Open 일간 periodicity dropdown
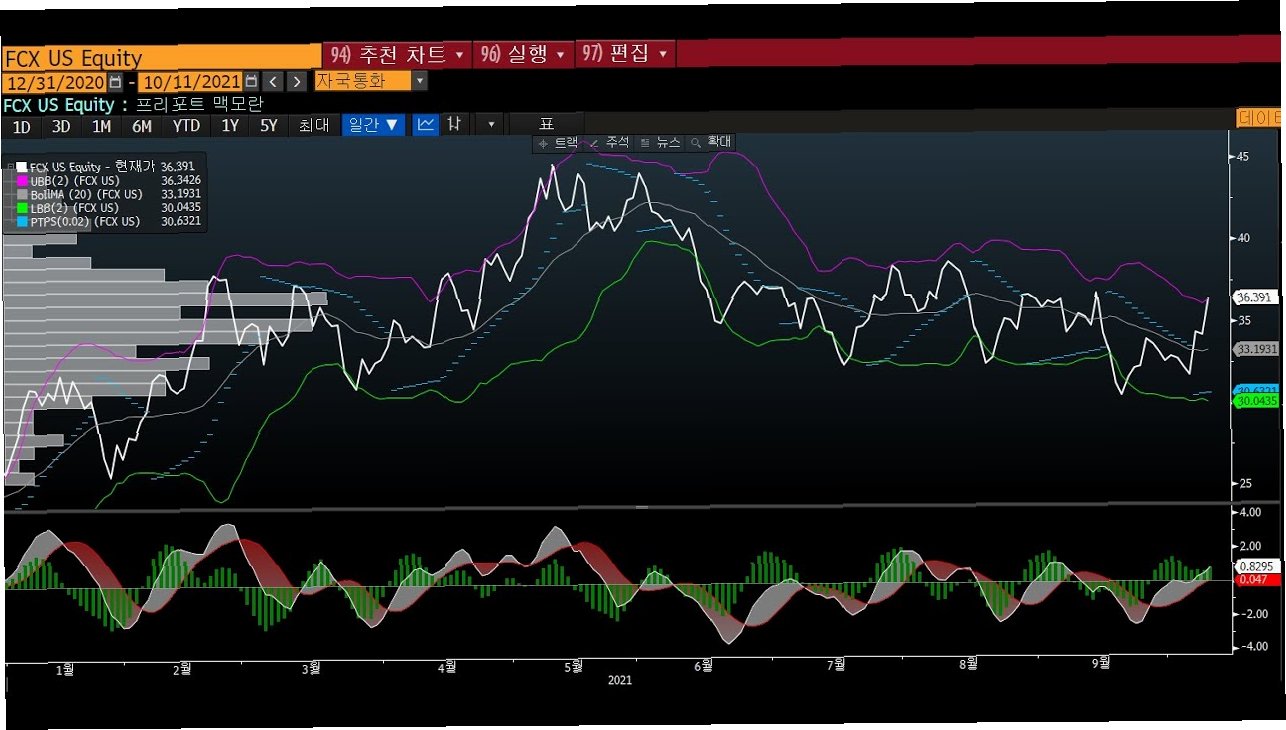The image size is (1286, 730). [375, 125]
